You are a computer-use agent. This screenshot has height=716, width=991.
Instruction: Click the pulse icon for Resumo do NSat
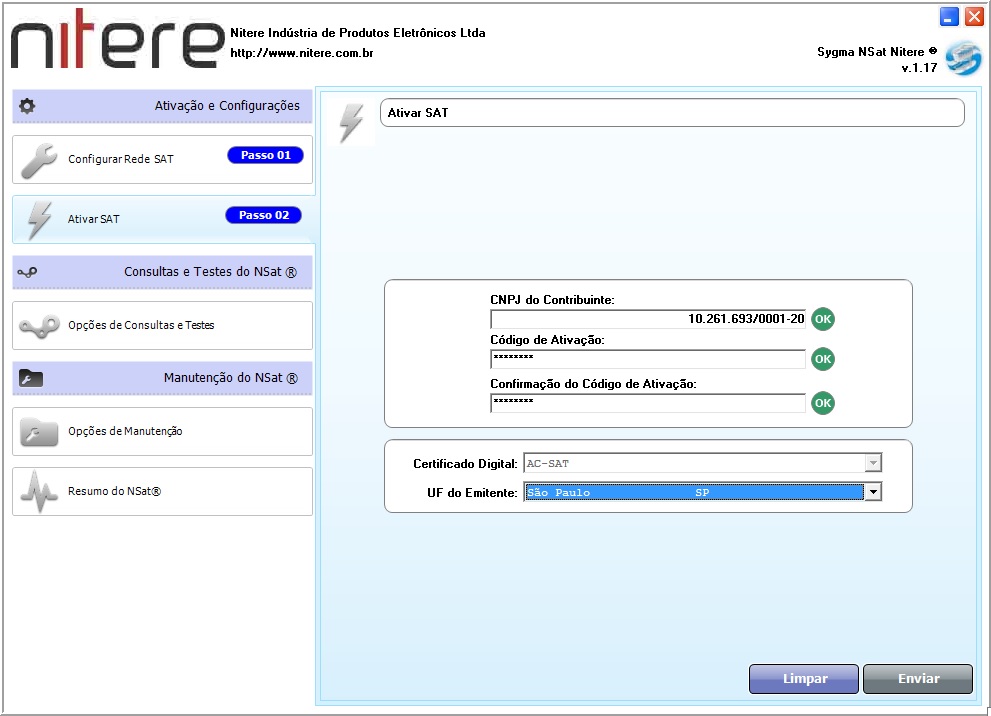click(39, 492)
